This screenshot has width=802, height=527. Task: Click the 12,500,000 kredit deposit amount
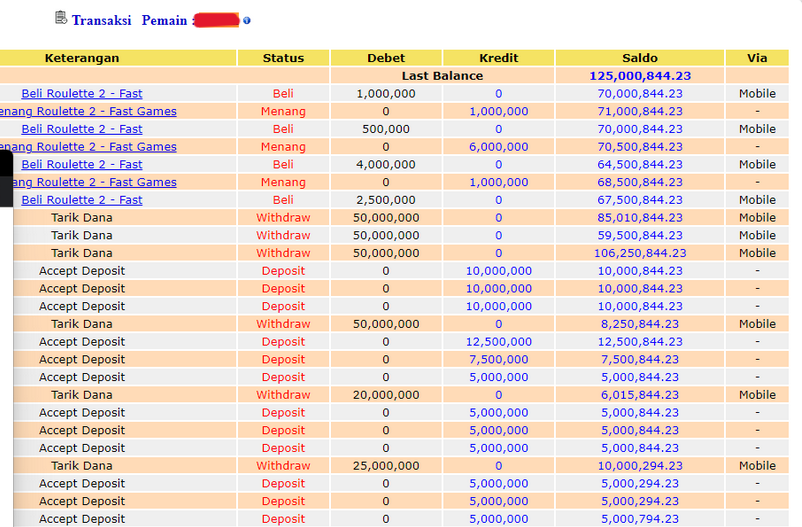(498, 342)
